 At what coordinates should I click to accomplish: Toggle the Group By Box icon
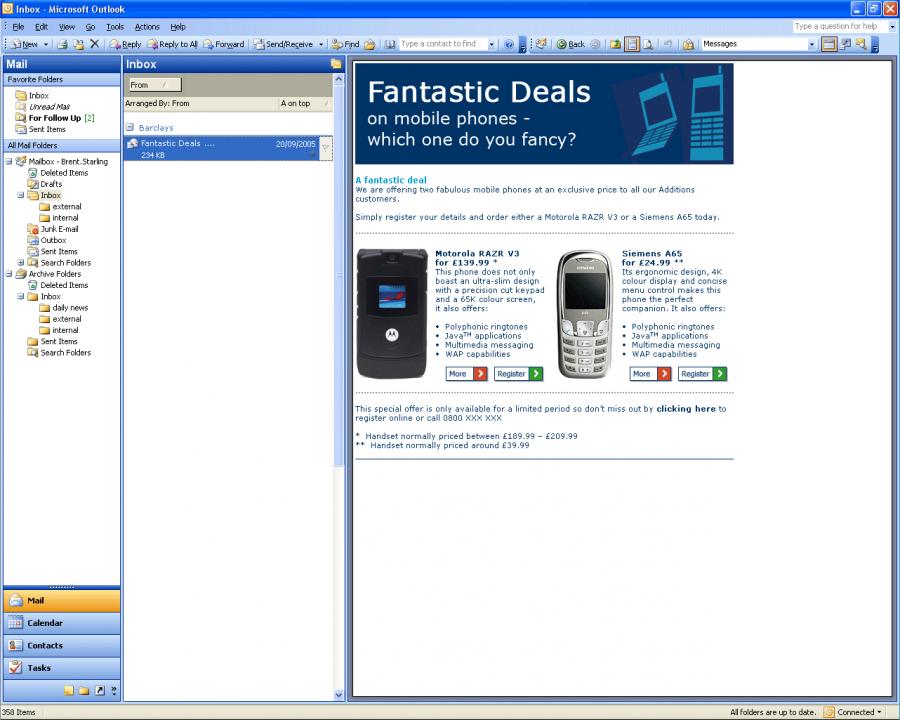click(x=829, y=44)
